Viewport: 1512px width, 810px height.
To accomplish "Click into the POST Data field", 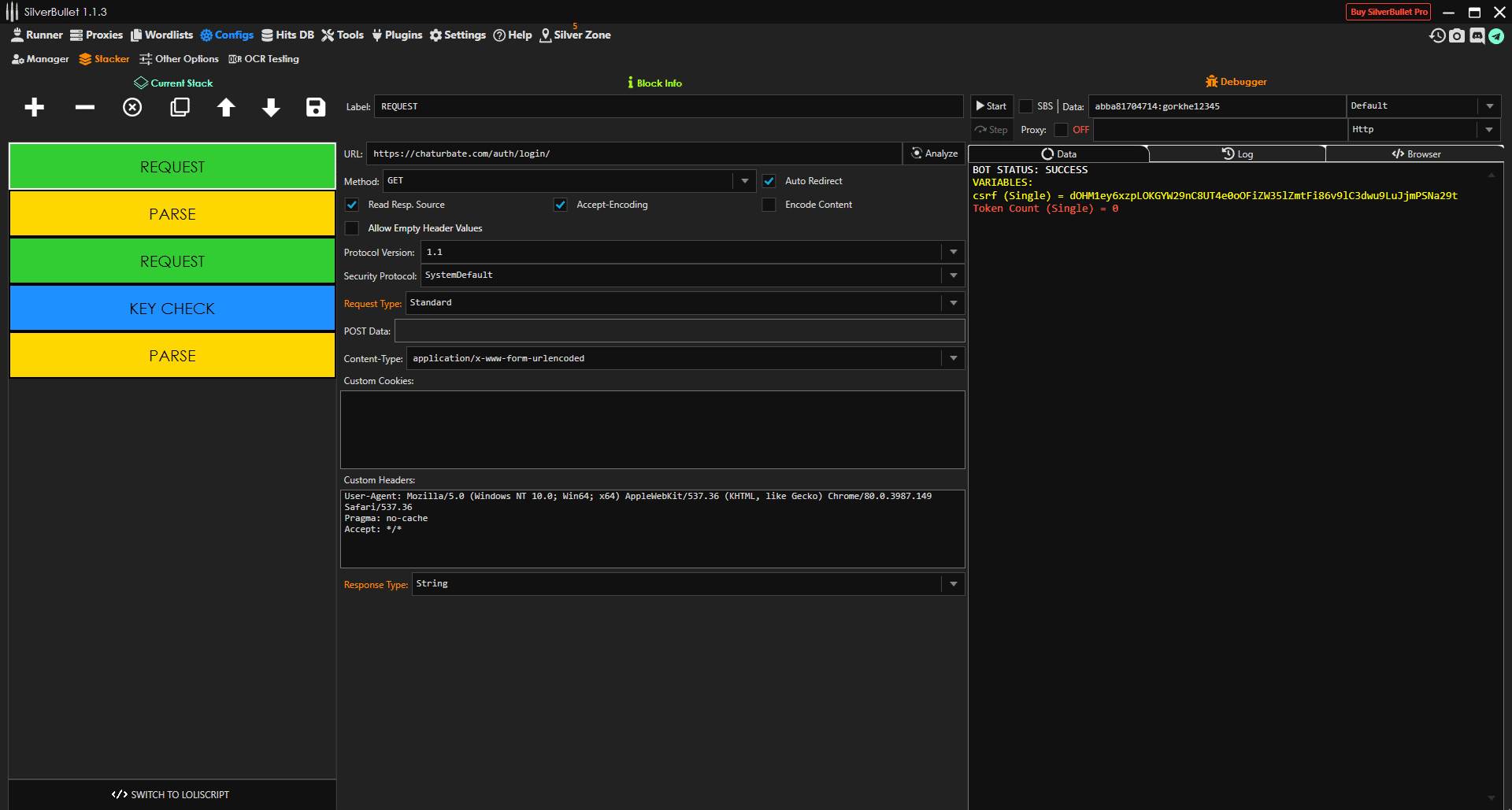I will click(679, 331).
